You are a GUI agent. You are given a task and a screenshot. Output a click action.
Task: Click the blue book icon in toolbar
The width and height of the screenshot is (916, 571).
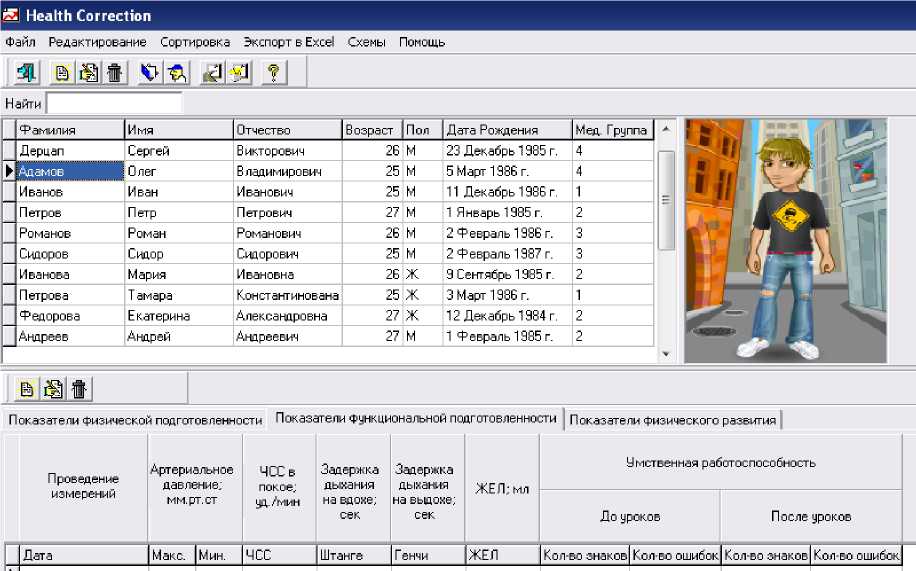(150, 73)
